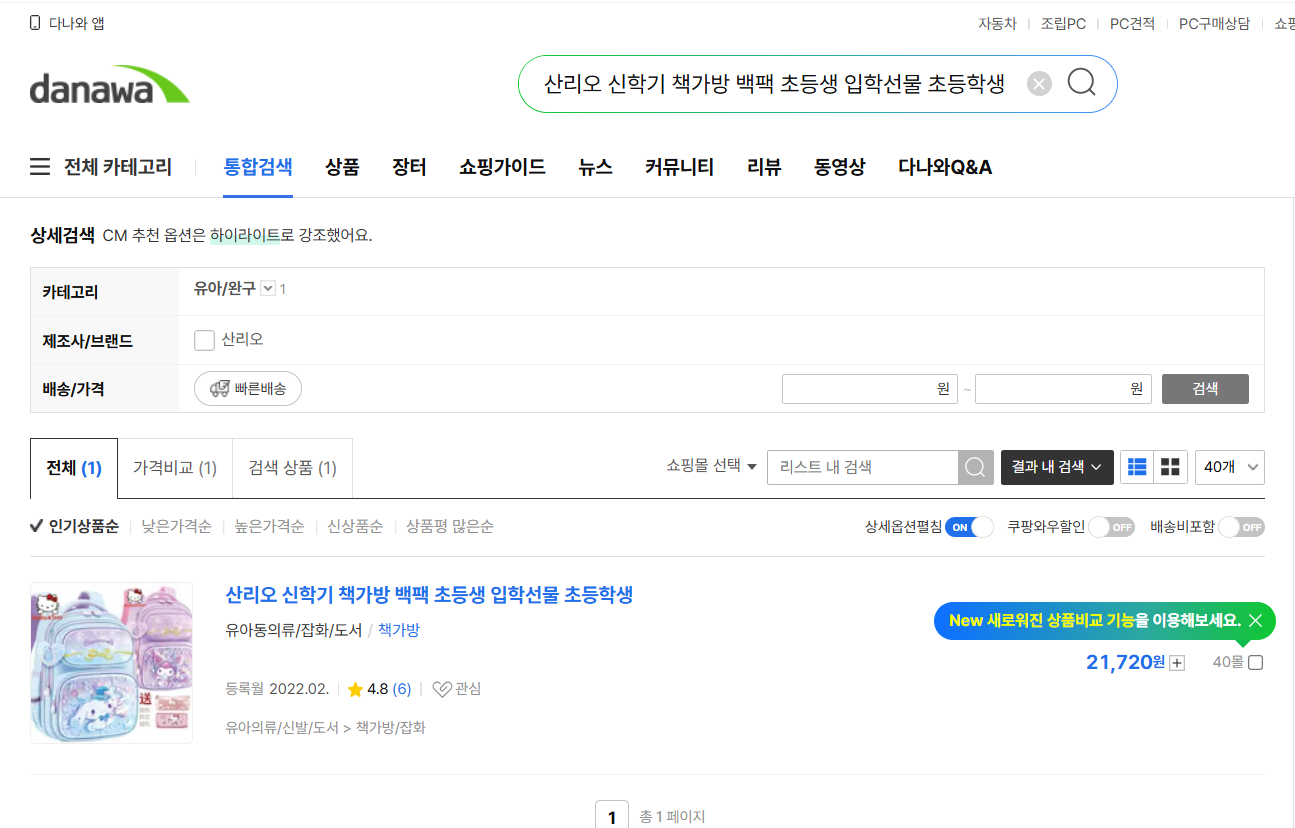Close the 상품비교 tooltip banner
This screenshot has width=1295, height=828.
point(1255,621)
